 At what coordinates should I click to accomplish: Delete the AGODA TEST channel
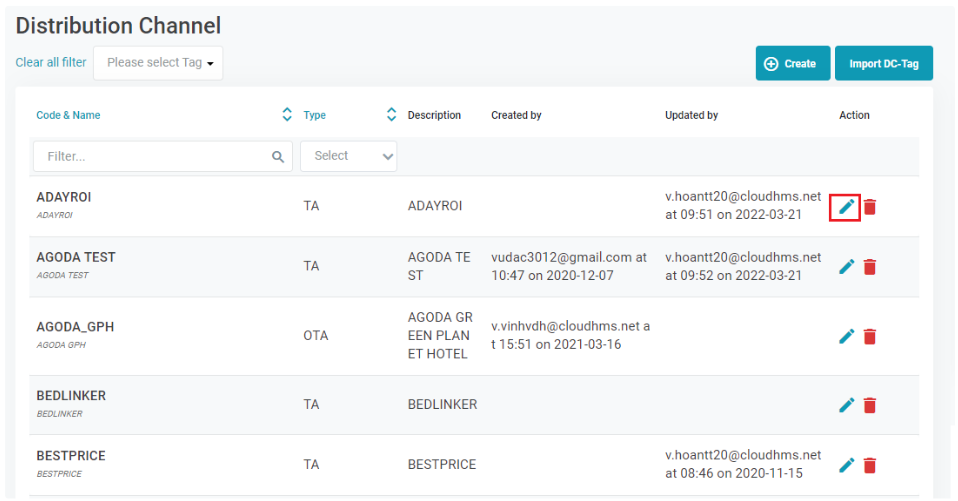870,267
